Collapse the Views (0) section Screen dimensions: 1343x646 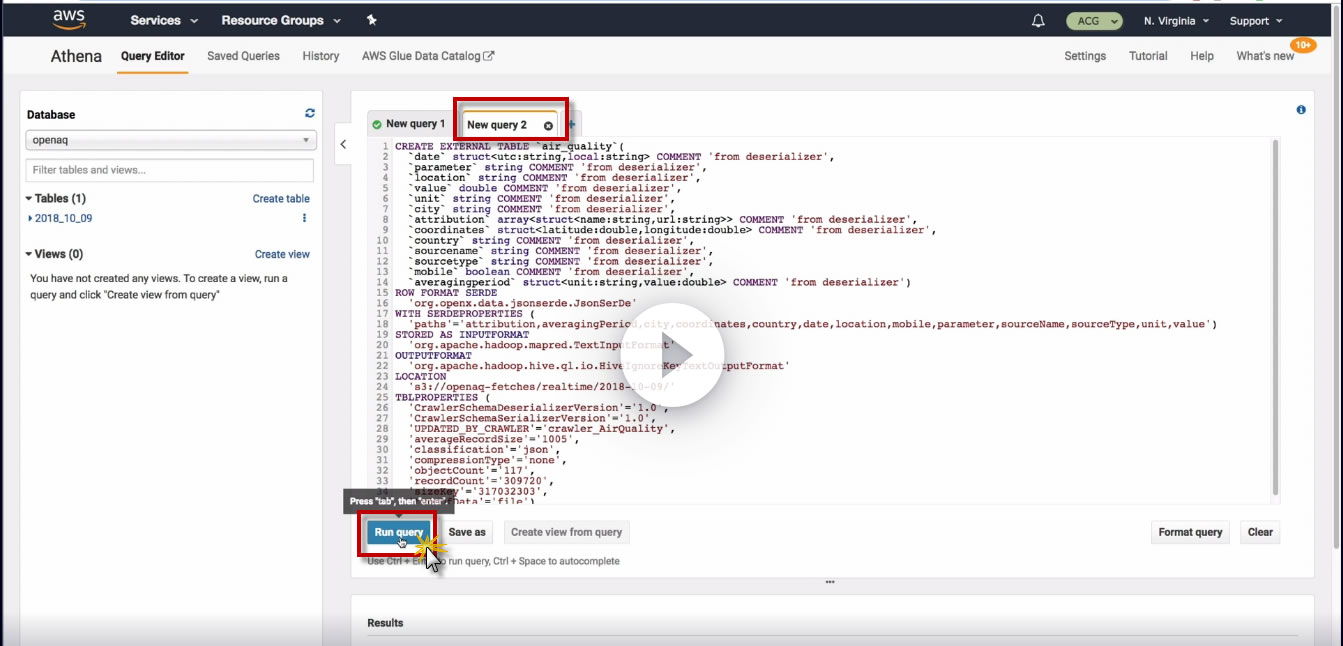click(55, 254)
